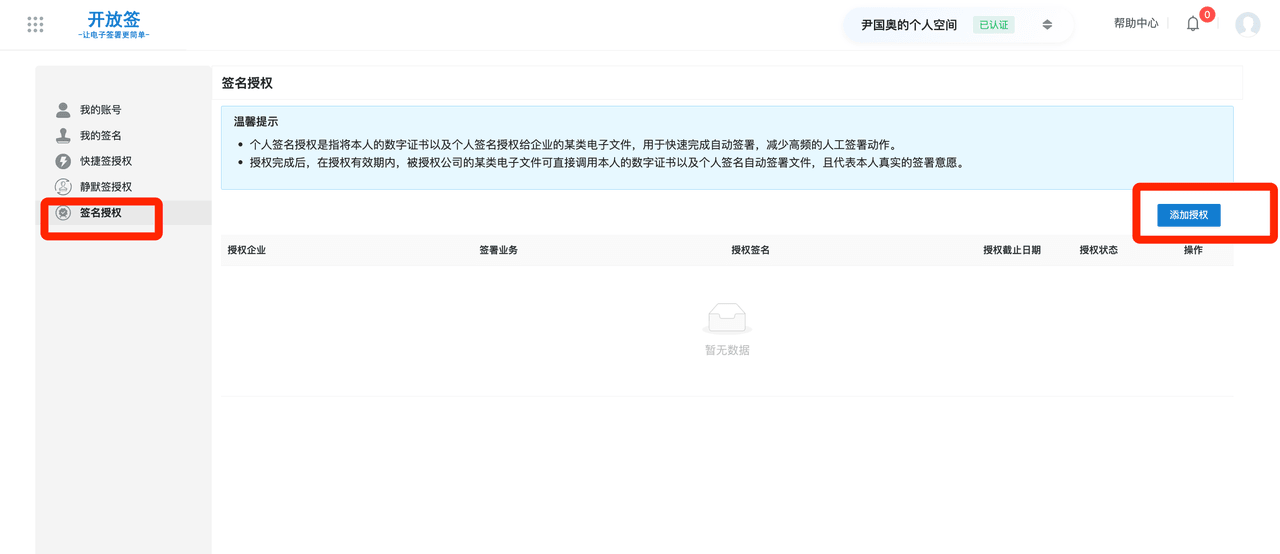
Task: Click the 温馨提示 heading
Action: pyautogui.click(x=256, y=122)
